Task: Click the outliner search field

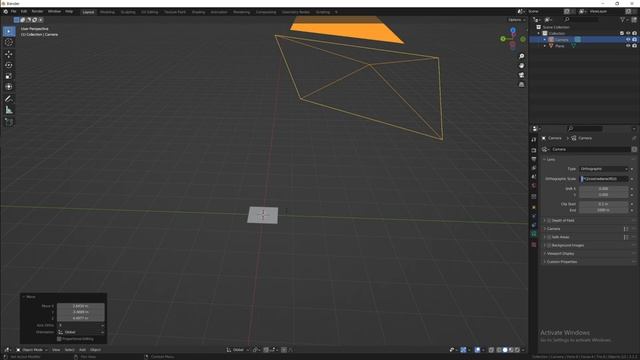Action: pos(582,19)
